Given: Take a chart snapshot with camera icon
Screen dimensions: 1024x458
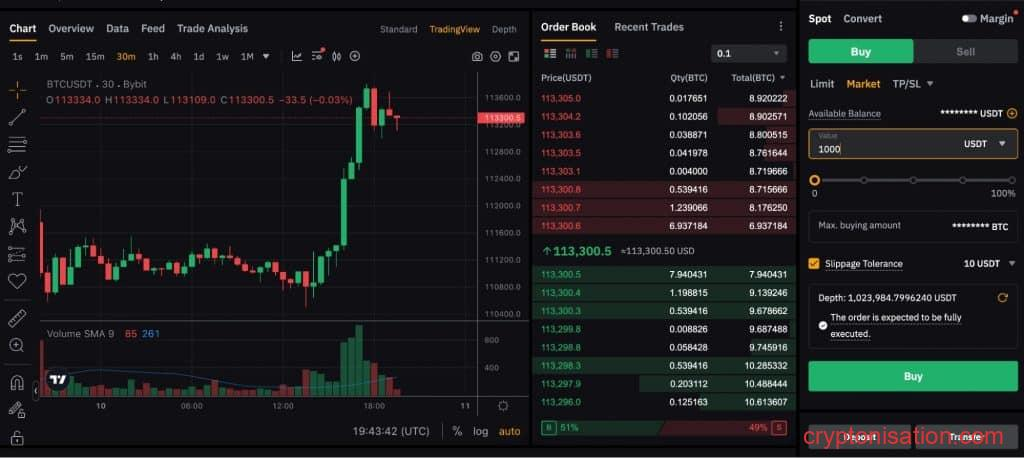Looking at the screenshot, I should pyautogui.click(x=477, y=57).
